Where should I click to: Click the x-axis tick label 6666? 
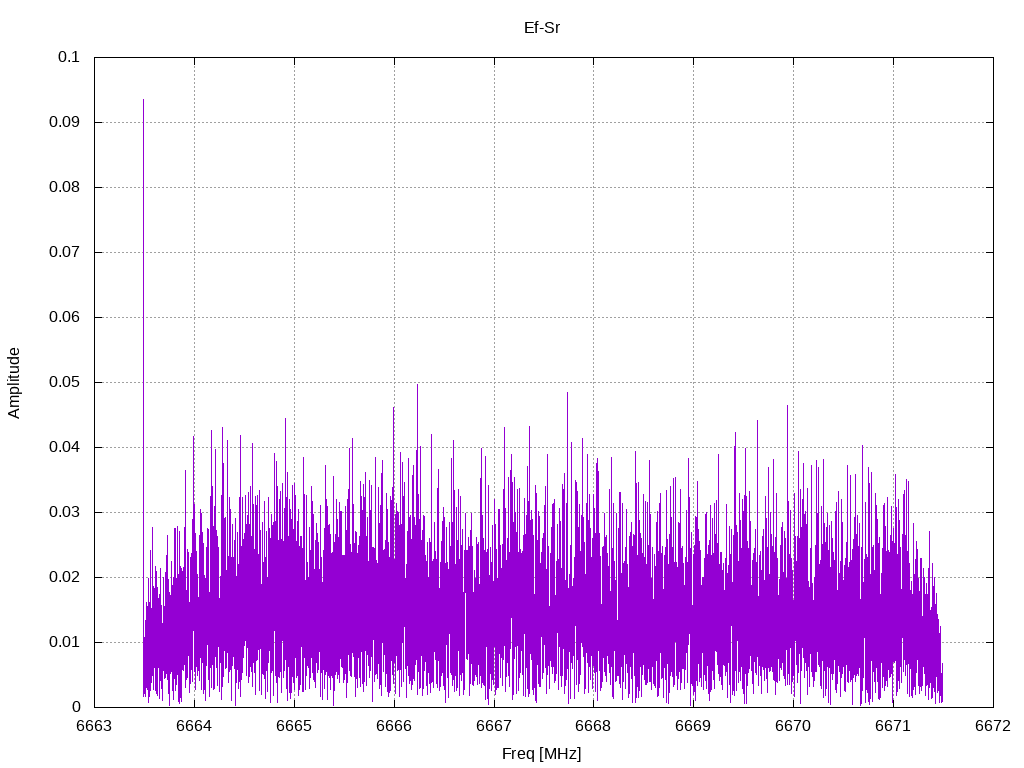tap(394, 726)
